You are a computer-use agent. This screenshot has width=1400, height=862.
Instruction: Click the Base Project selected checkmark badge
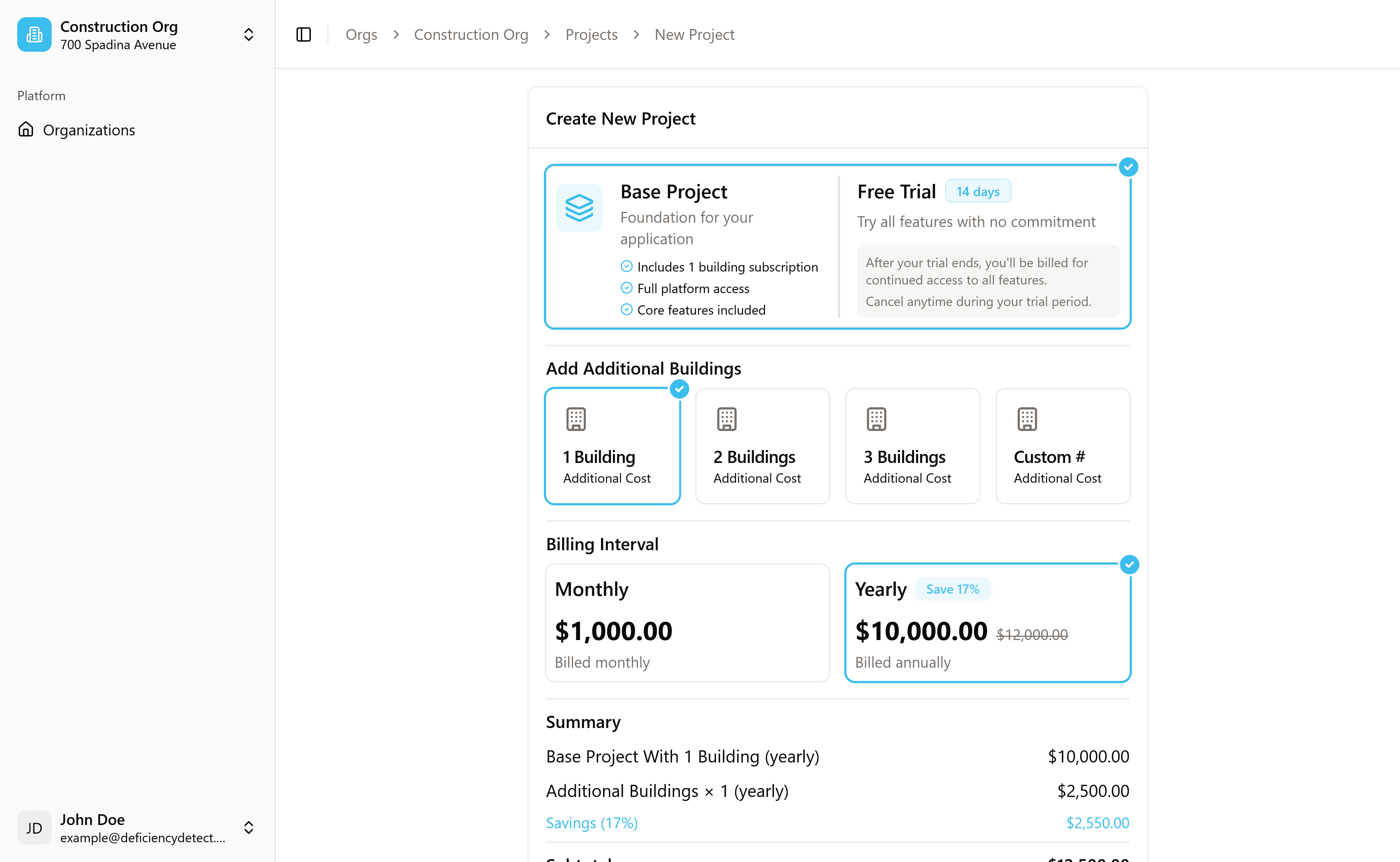(x=1128, y=167)
